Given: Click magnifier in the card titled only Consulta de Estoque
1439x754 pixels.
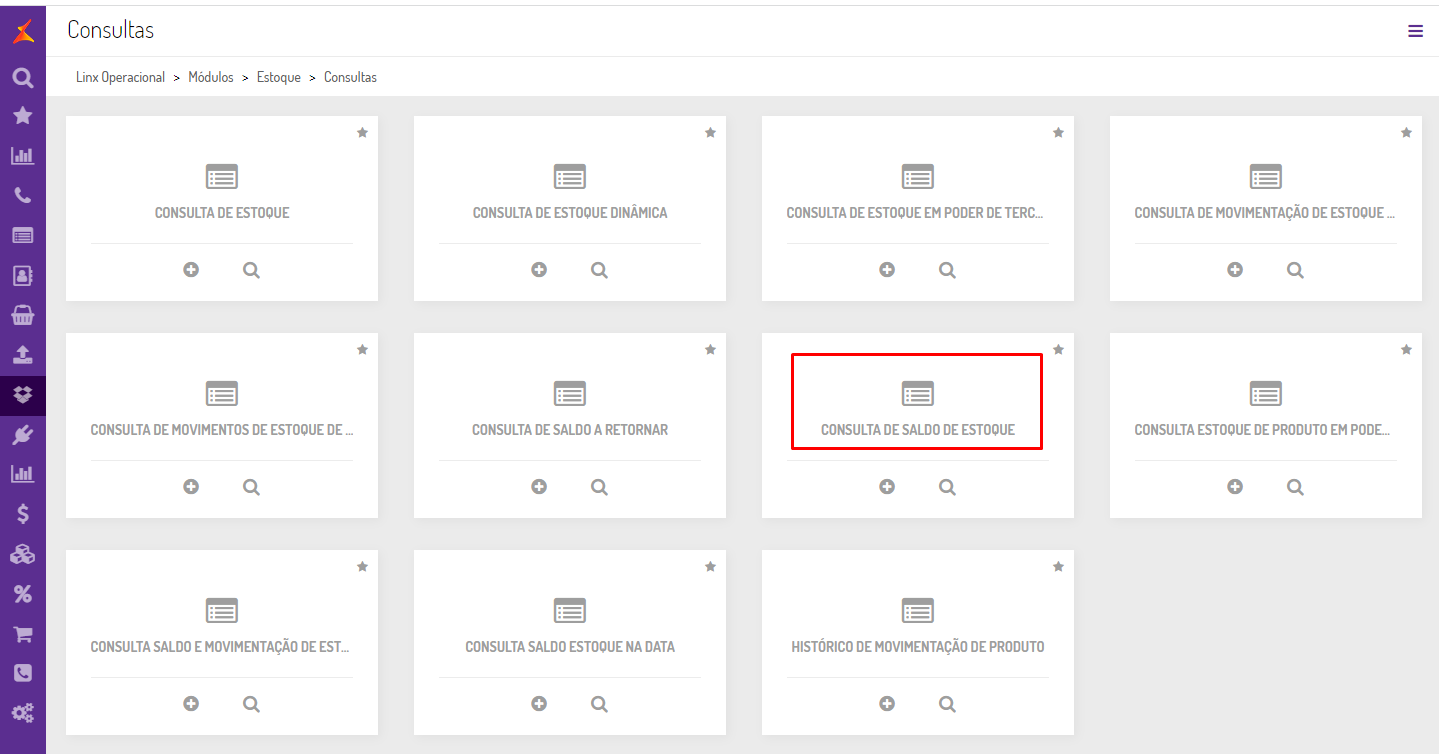Looking at the screenshot, I should [251, 270].
